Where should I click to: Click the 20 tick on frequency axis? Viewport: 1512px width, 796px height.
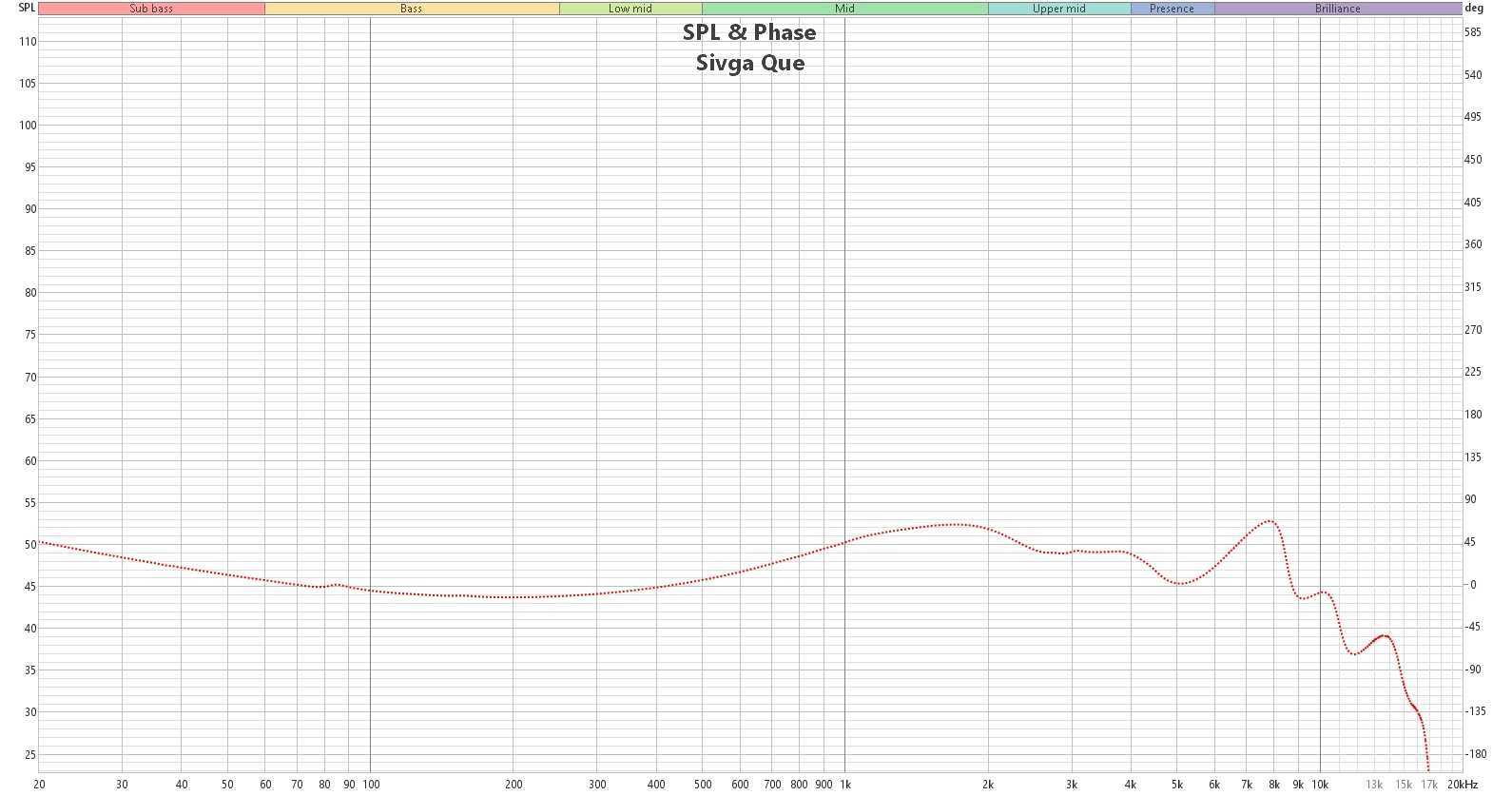[x=39, y=785]
